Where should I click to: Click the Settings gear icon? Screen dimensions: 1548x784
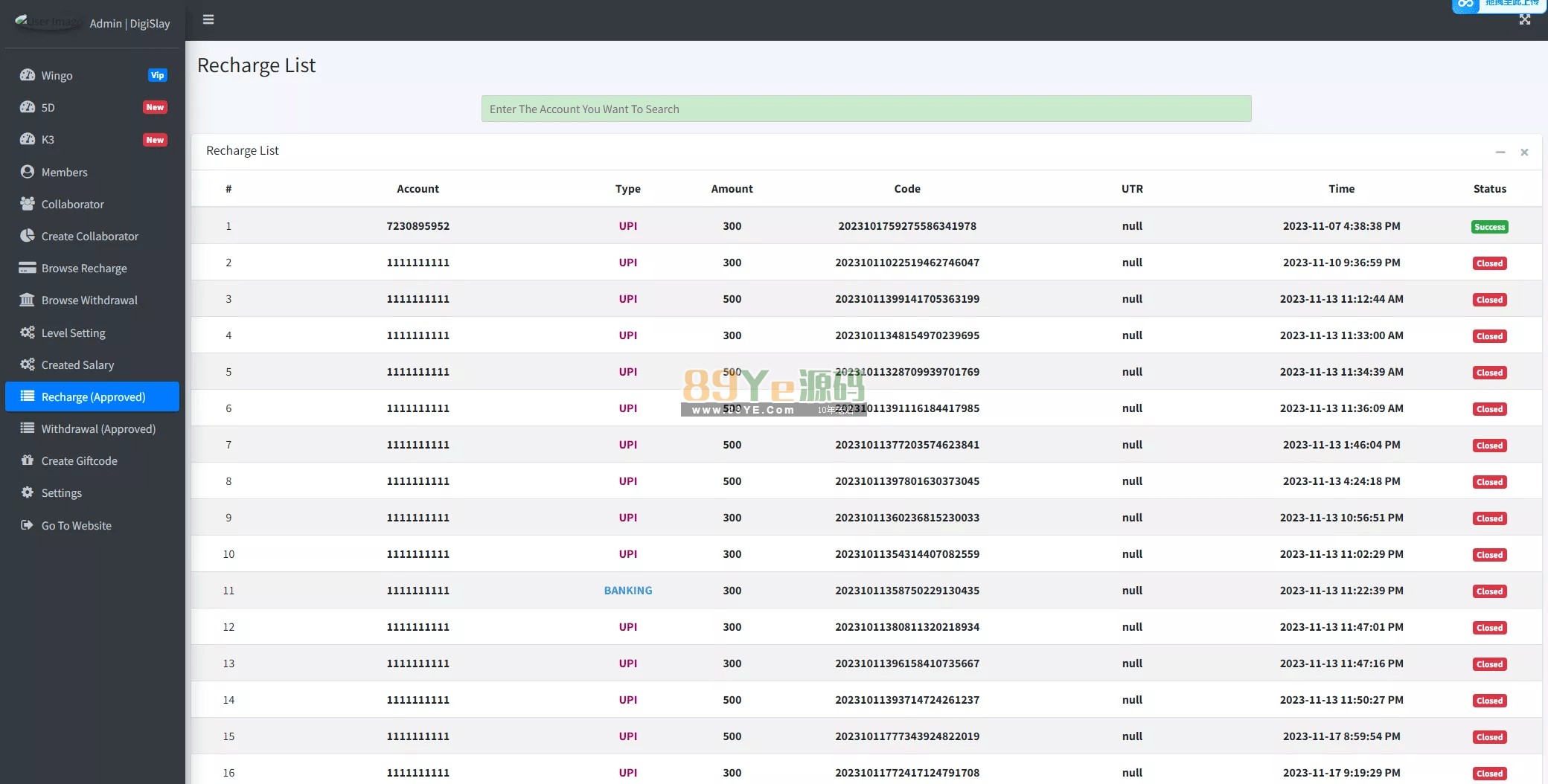[x=28, y=492]
